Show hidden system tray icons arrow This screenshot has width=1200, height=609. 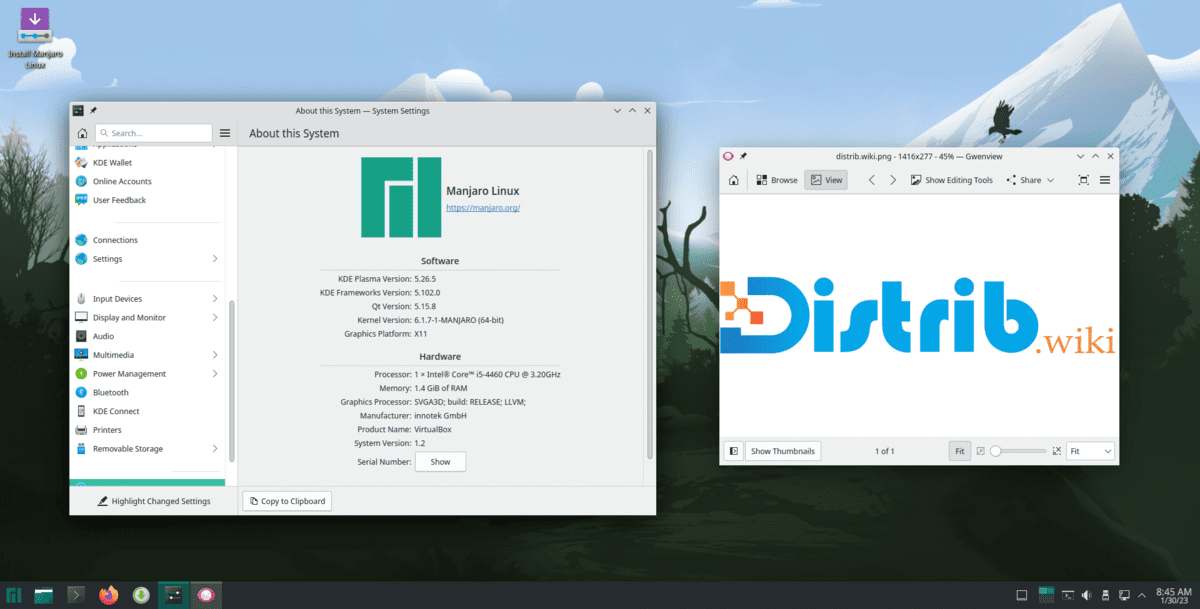click(1143, 595)
